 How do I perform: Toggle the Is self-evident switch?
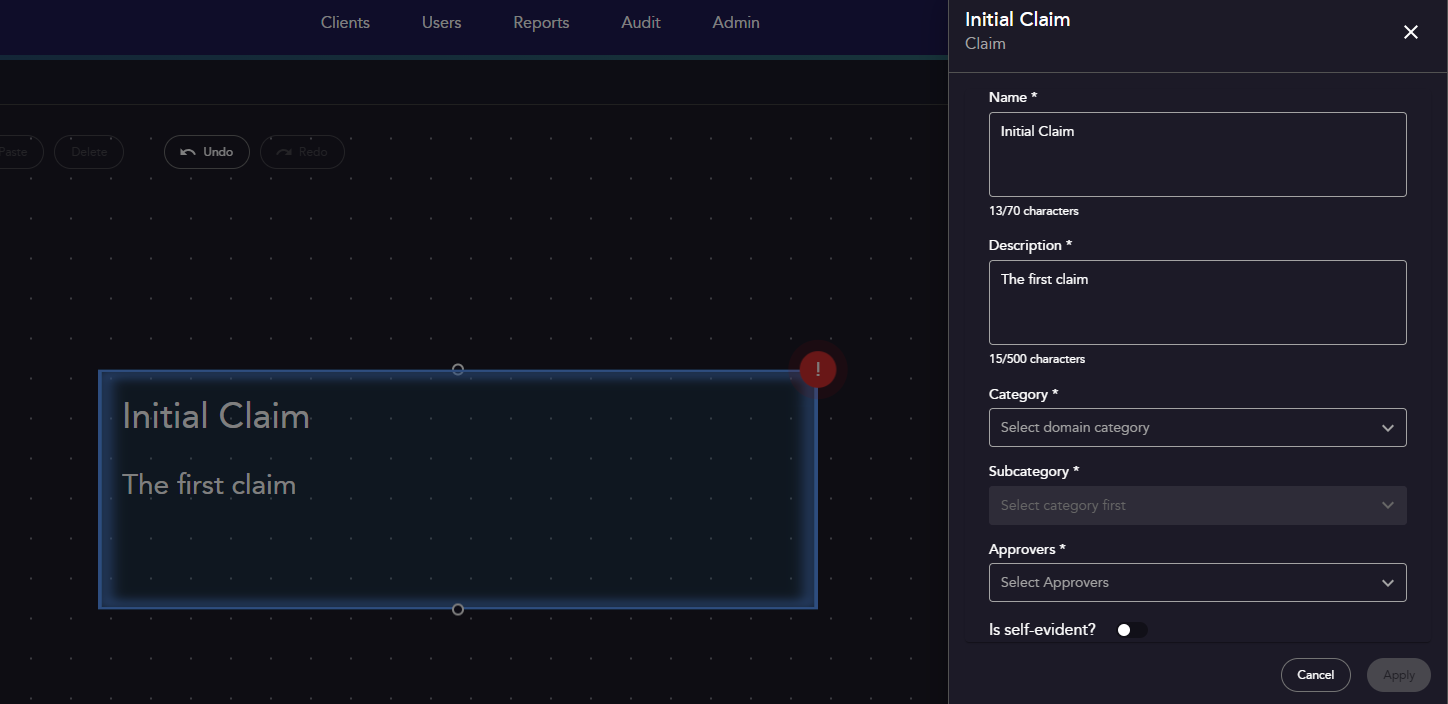1131,629
